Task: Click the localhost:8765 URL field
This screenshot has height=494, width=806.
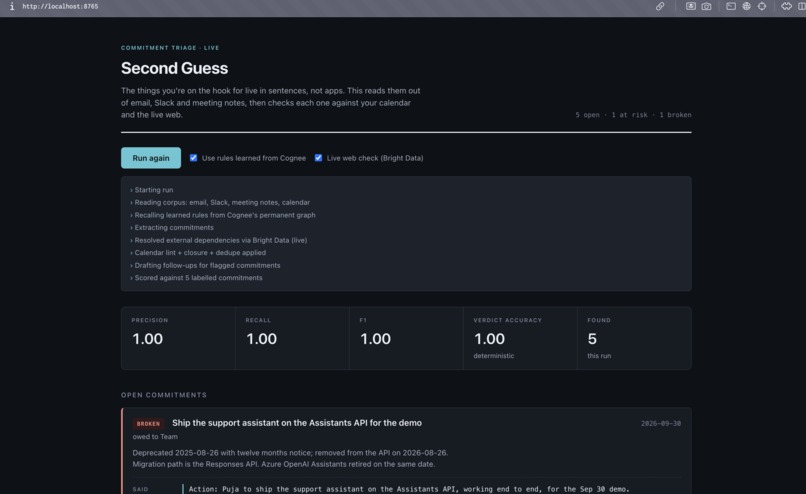Action: 60,6
